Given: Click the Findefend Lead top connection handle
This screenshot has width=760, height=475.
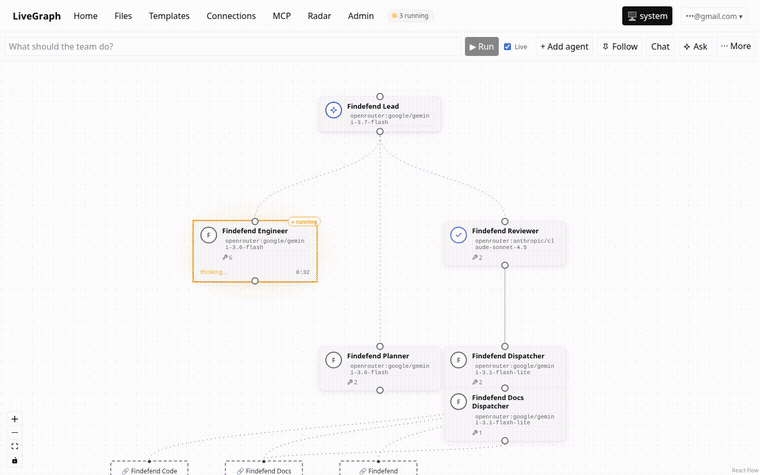Looking at the screenshot, I should 380,96.
